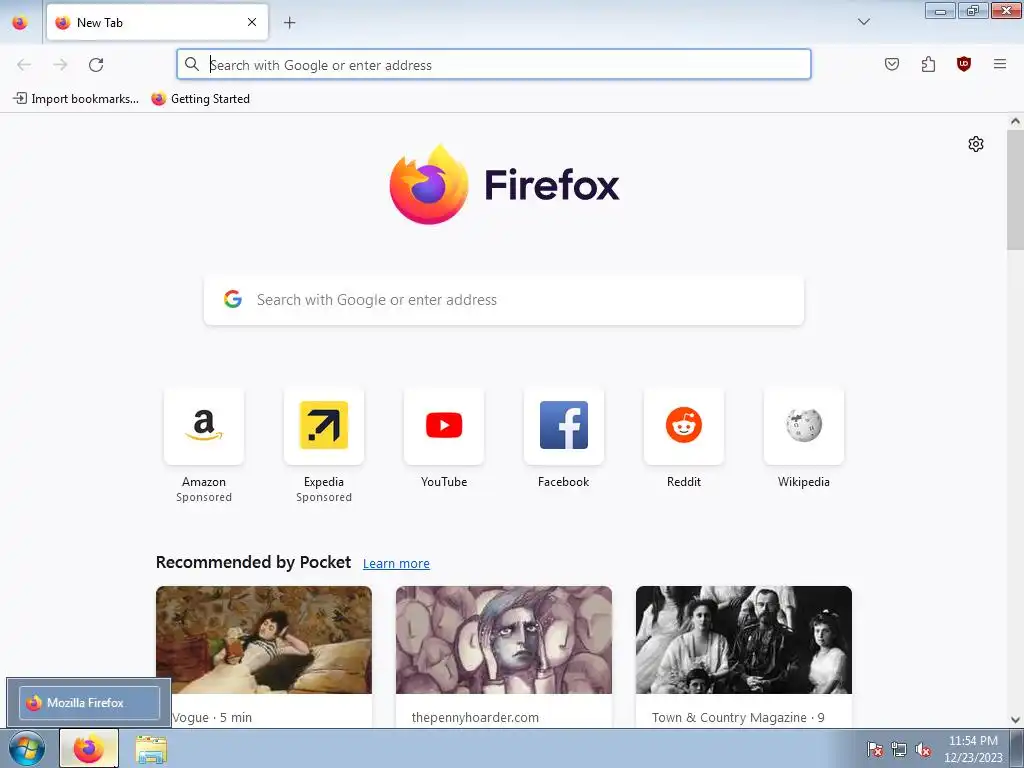Open the Extensions puzzle icon
1024x768 pixels.
[x=928, y=64]
